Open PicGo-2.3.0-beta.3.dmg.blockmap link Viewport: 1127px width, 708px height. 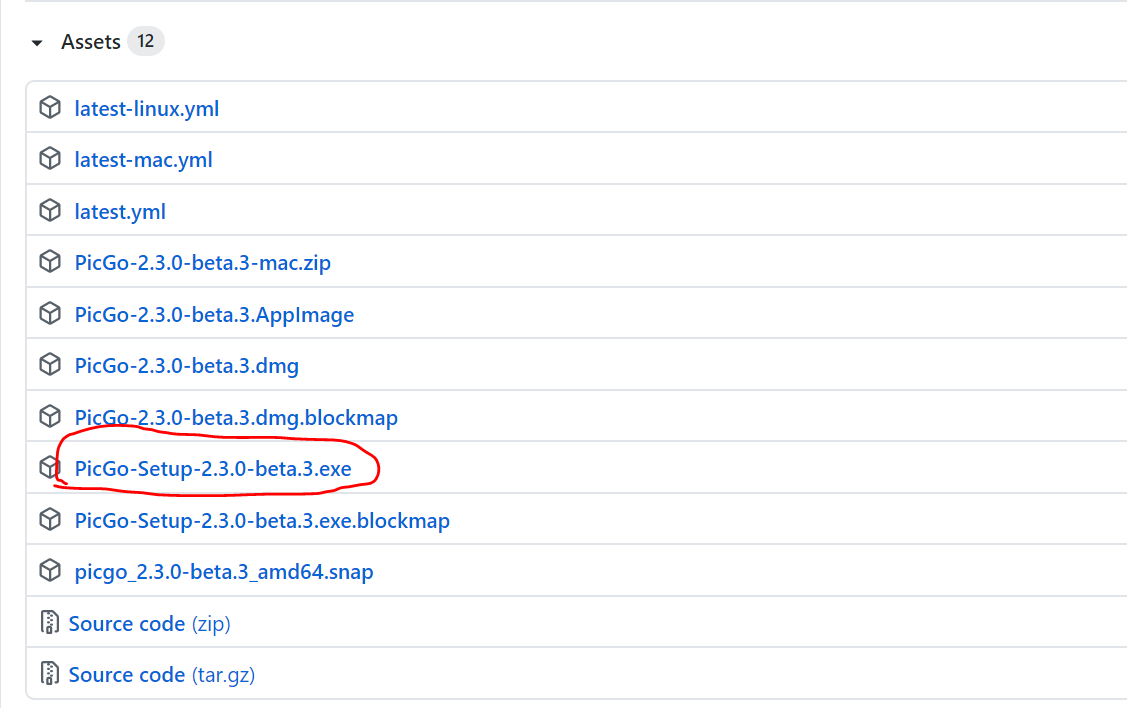click(x=236, y=417)
